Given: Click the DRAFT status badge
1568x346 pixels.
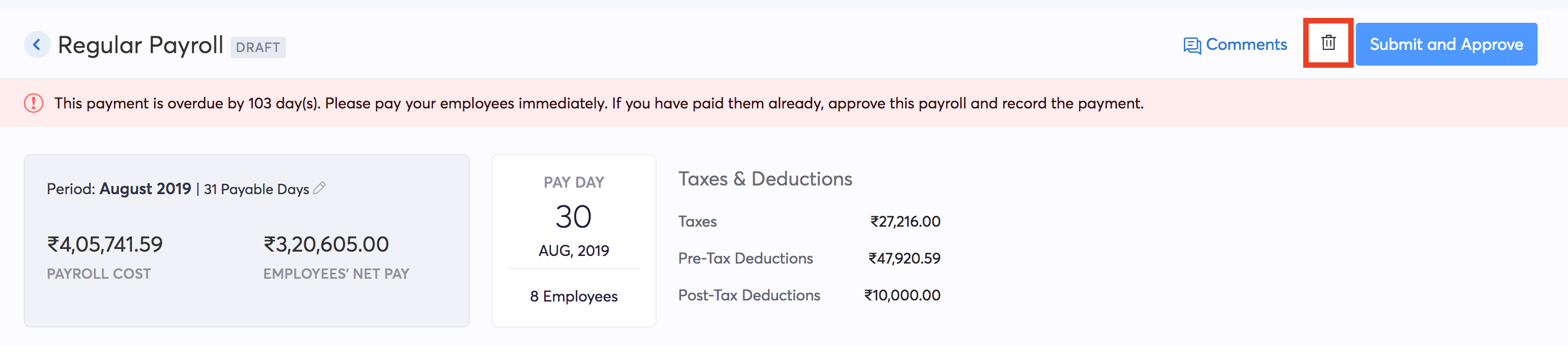Looking at the screenshot, I should point(258,47).
